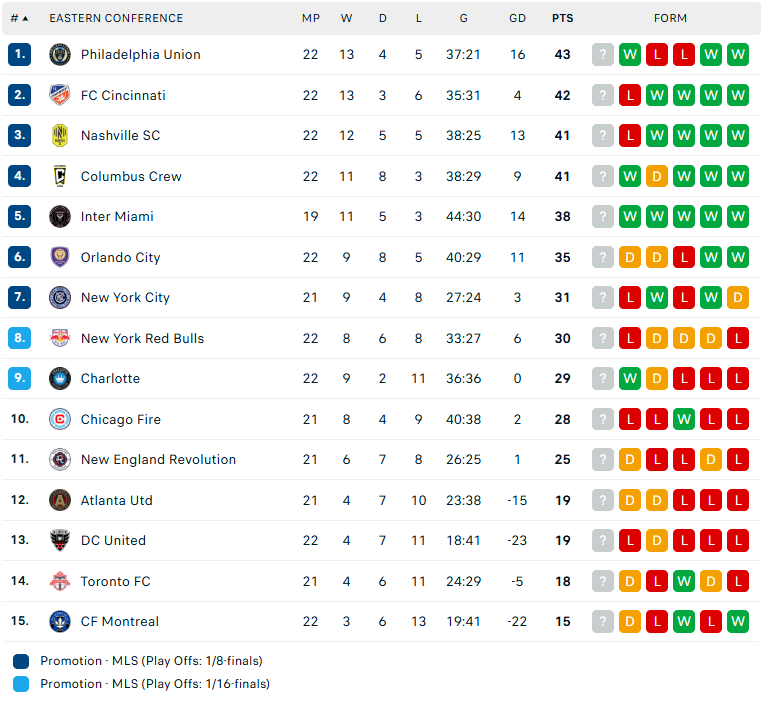Click Philadelphia Union's upcoming match question-mark badge
The height and width of the screenshot is (705, 773).
tap(602, 54)
